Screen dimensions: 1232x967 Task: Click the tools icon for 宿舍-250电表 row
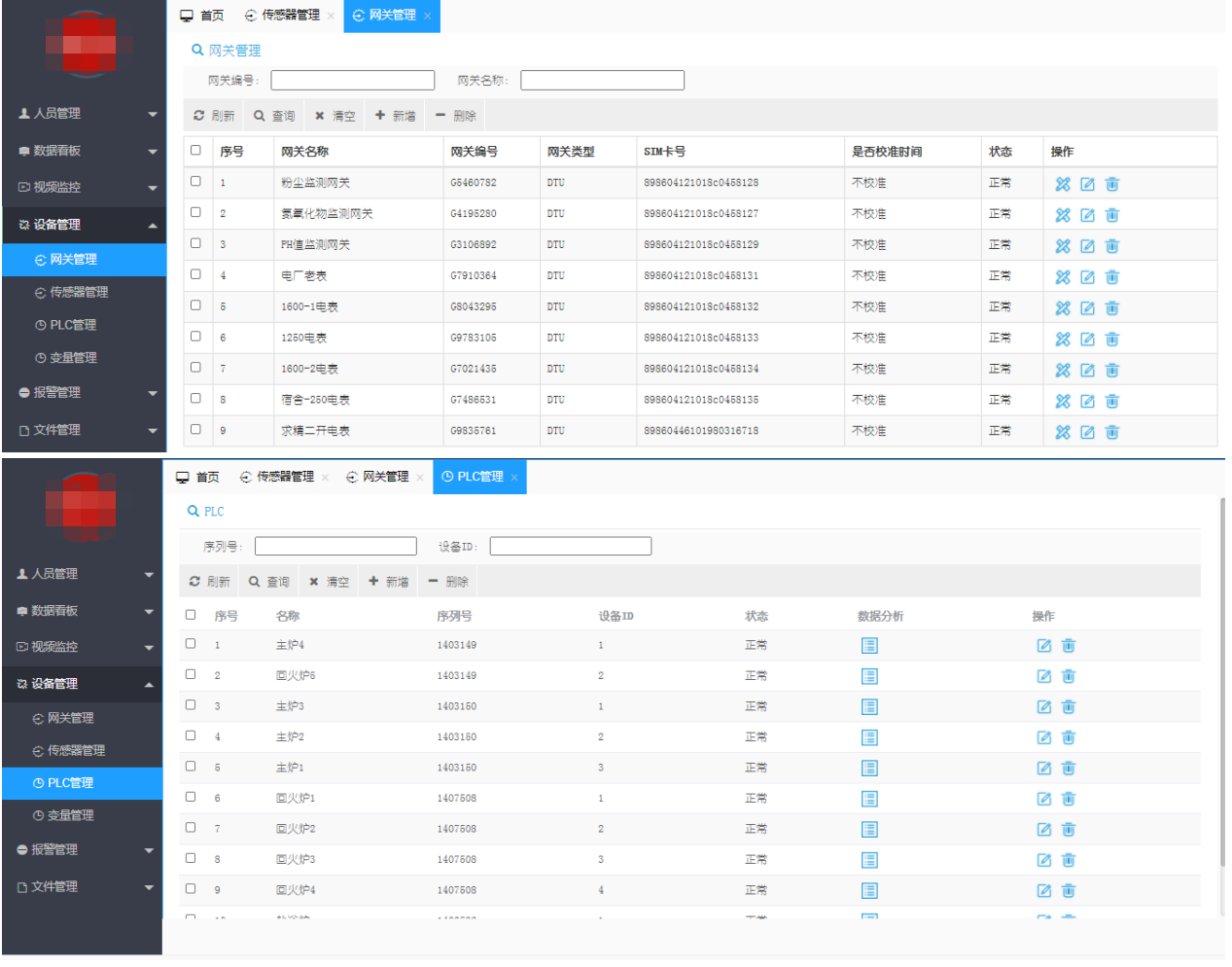[1062, 401]
